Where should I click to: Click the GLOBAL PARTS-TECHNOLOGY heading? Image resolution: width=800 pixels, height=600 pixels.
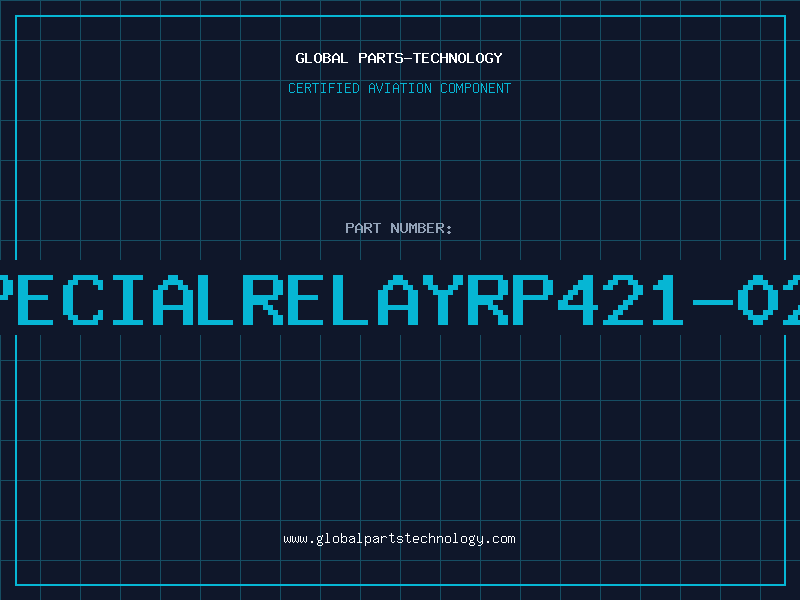coord(399,58)
